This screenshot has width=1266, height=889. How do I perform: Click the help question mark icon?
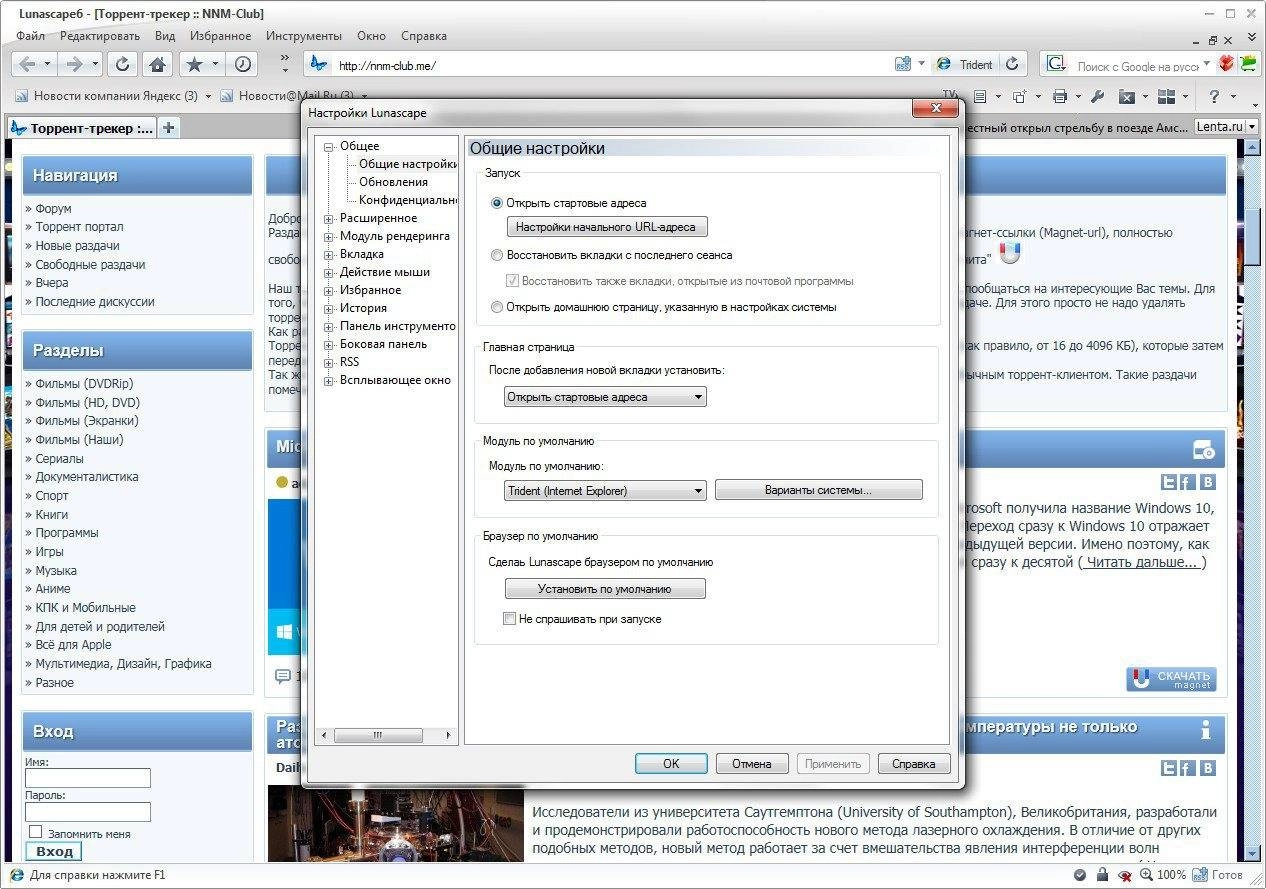(x=1215, y=97)
